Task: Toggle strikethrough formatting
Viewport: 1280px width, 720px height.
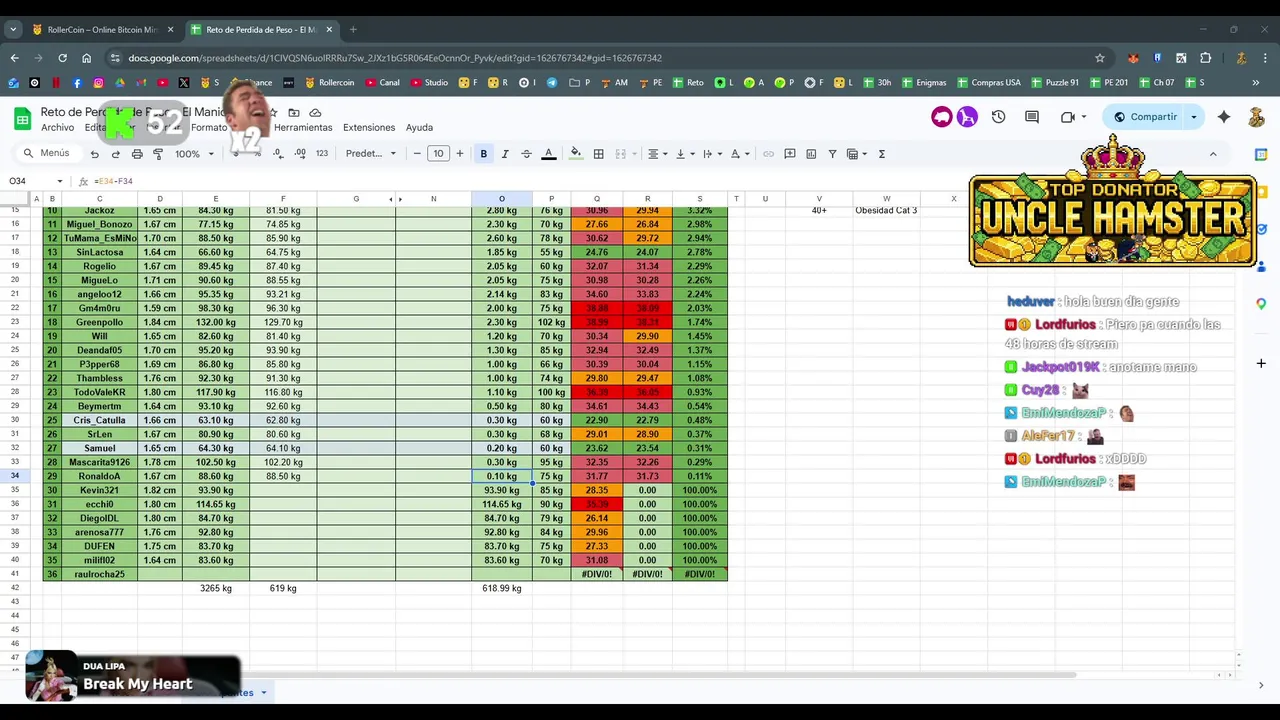Action: click(526, 154)
